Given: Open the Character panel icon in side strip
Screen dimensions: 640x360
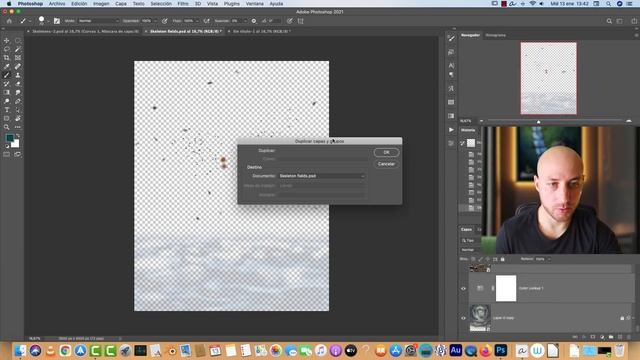Looking at the screenshot, I should 451,65.
